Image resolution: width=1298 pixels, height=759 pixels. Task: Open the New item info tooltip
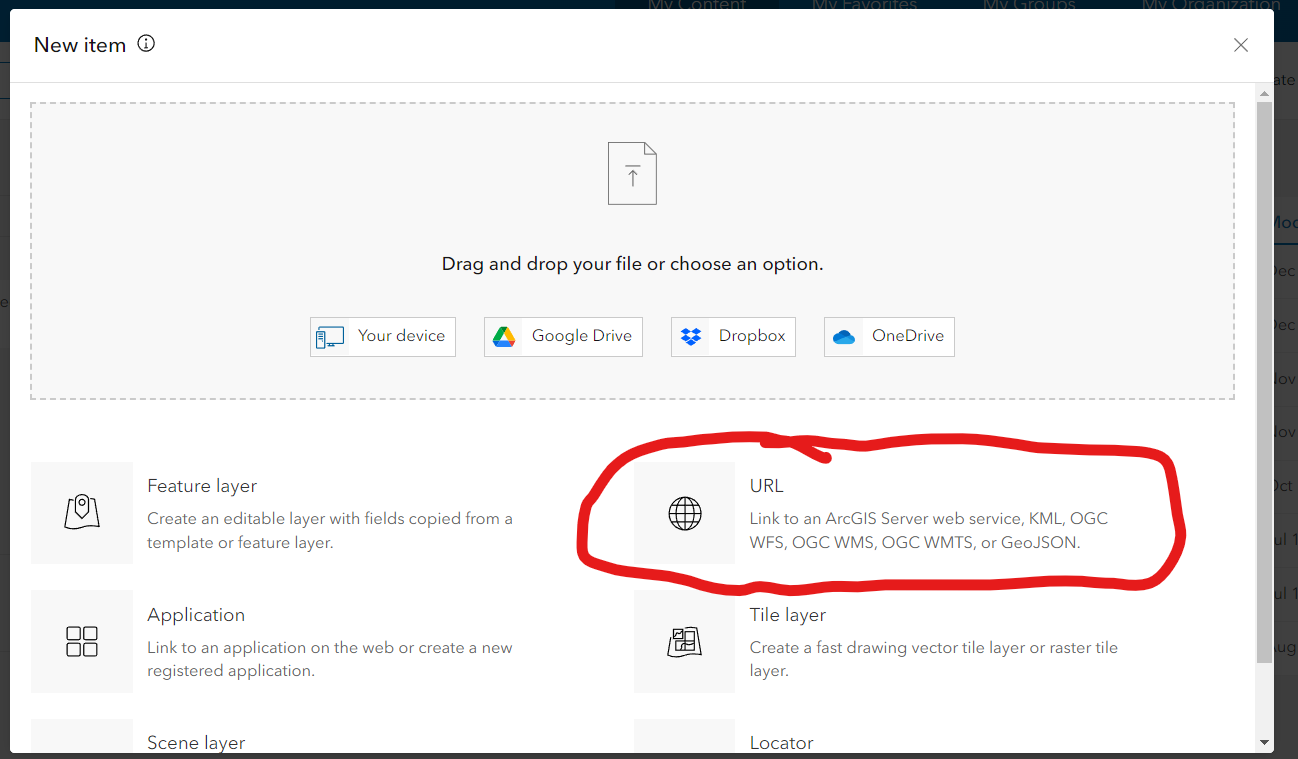[146, 44]
